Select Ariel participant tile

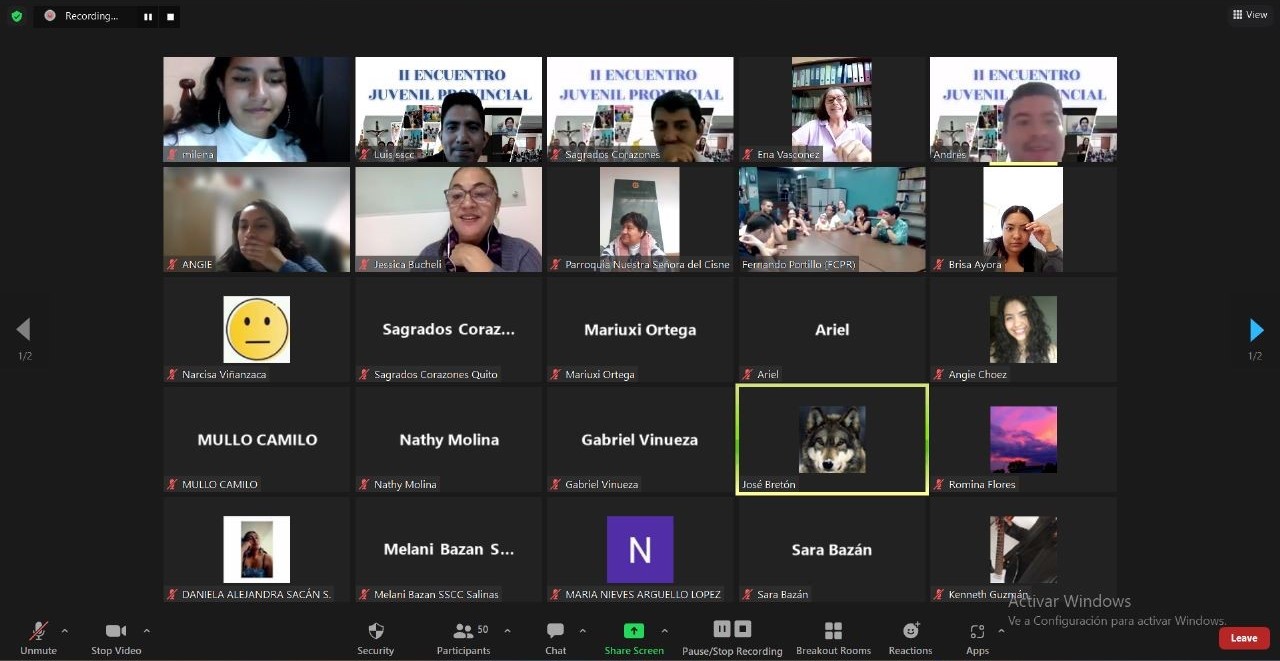(832, 329)
